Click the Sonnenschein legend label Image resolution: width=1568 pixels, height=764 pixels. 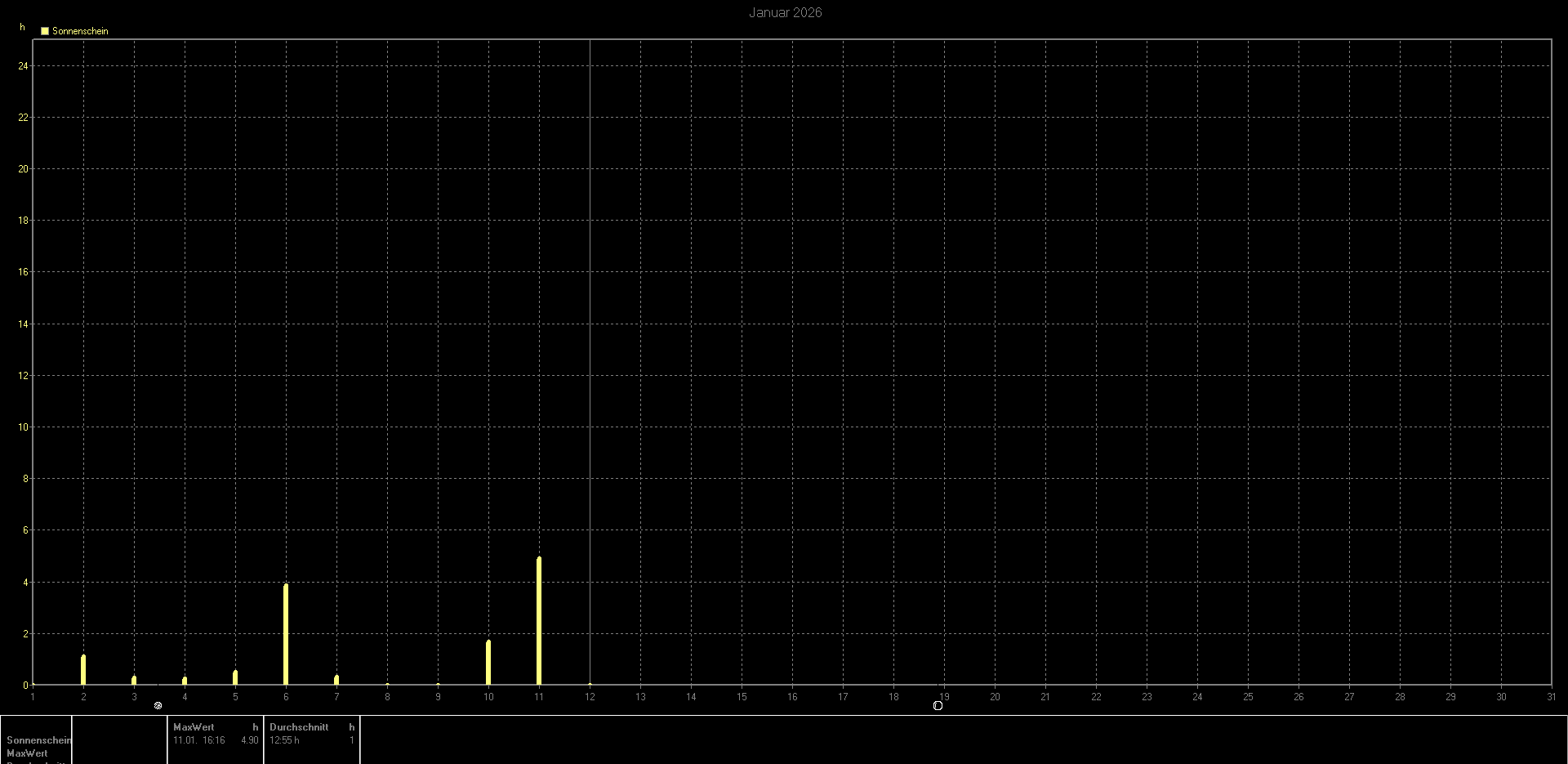click(x=80, y=31)
